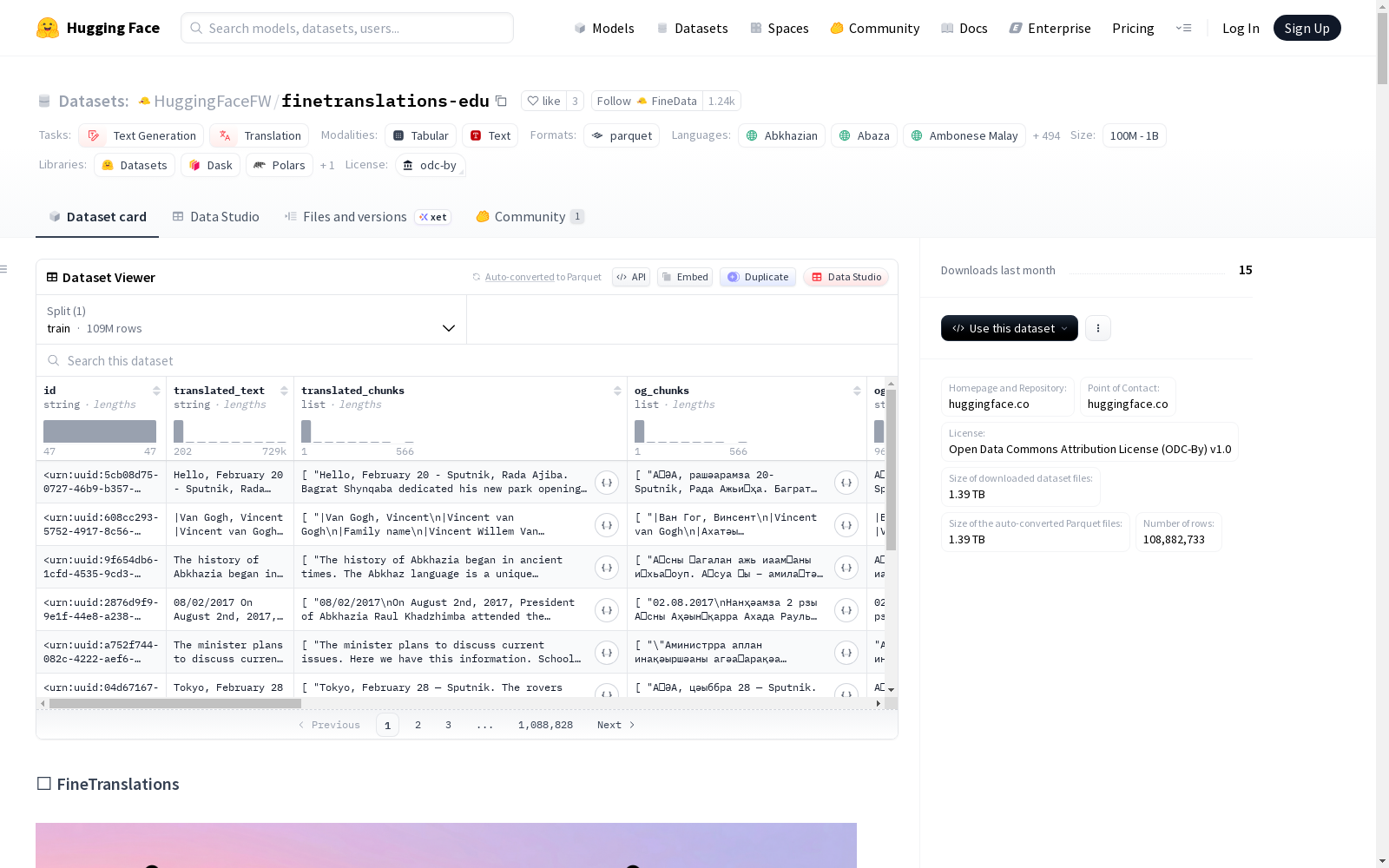Expand og_chunks JSON cell in first row
1389x868 pixels.
coord(846,483)
